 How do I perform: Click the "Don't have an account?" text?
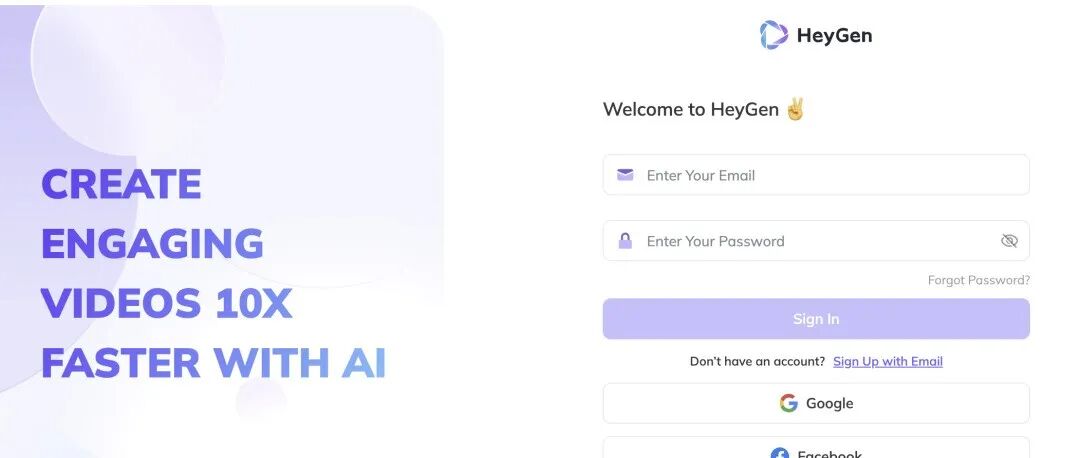[x=757, y=361]
